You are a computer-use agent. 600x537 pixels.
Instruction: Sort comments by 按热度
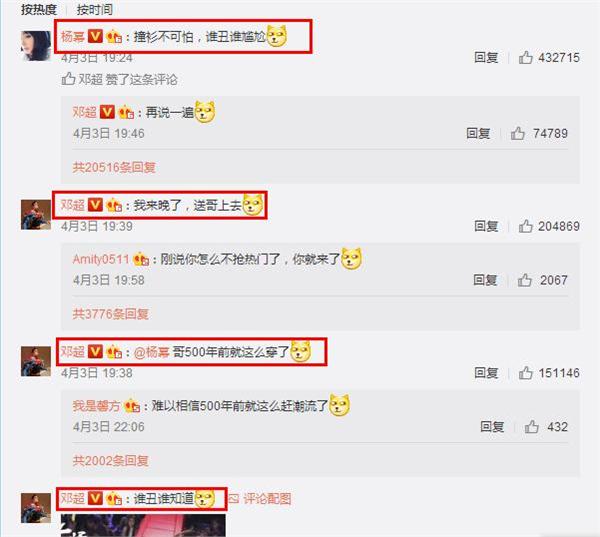coord(39,10)
